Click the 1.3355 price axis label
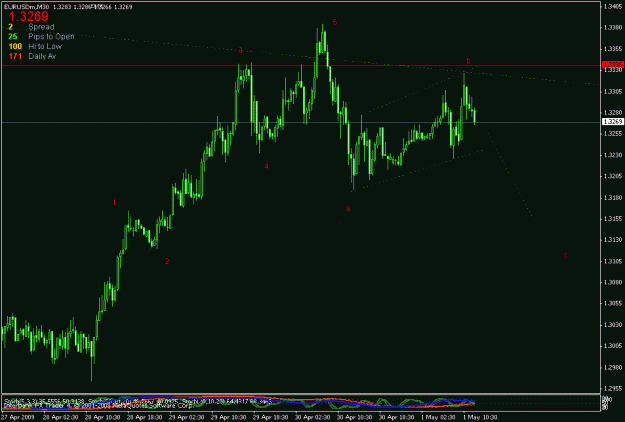The height and width of the screenshot is (422, 625). click(613, 49)
